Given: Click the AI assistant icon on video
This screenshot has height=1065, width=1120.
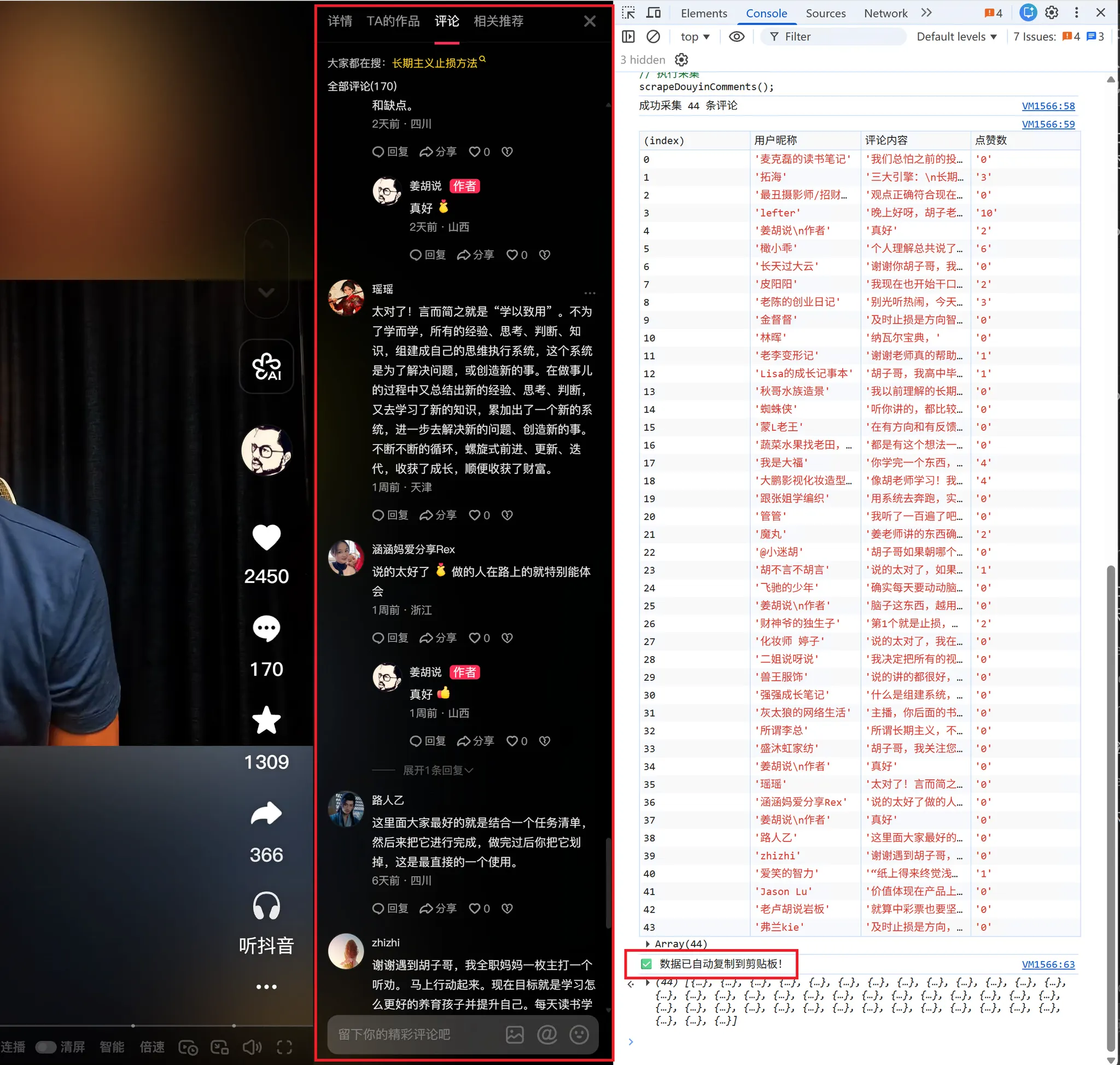Looking at the screenshot, I should 266,366.
